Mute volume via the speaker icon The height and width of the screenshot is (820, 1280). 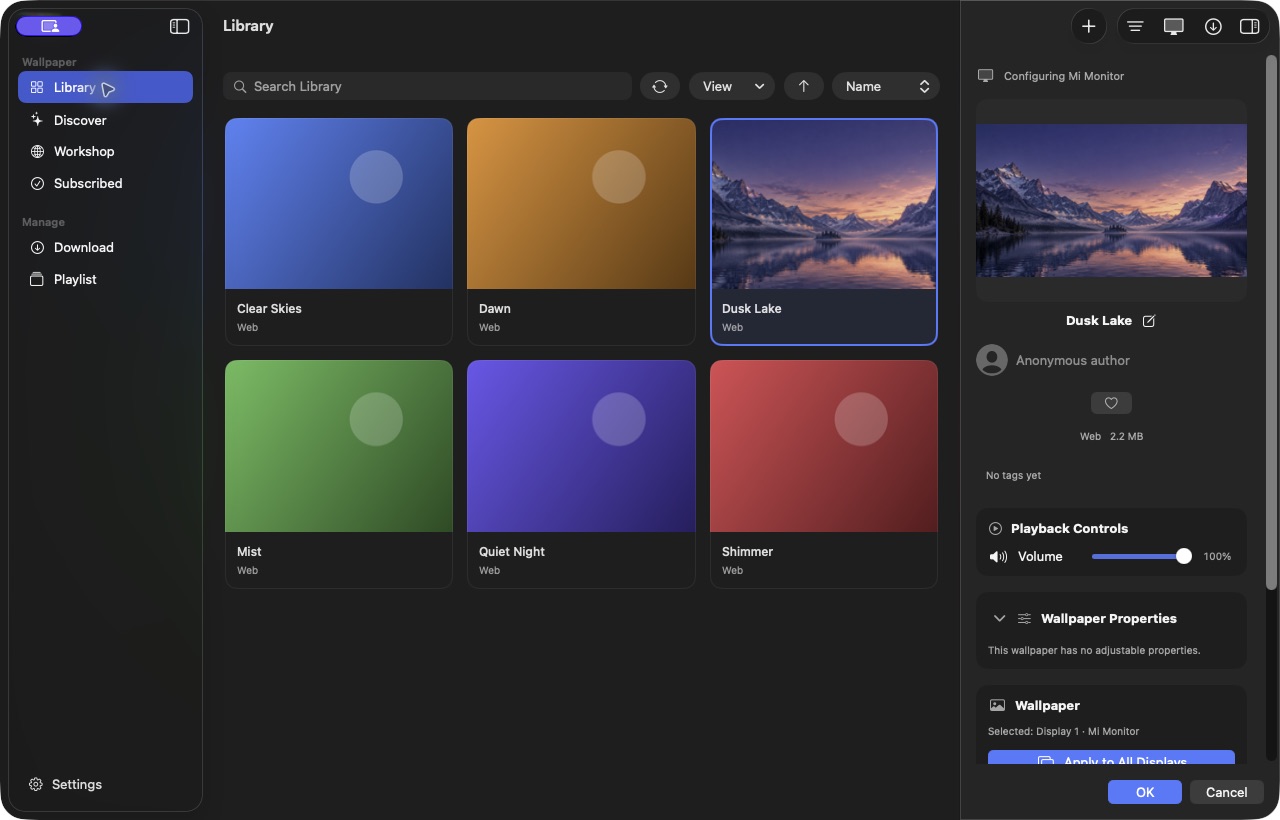click(x=998, y=556)
